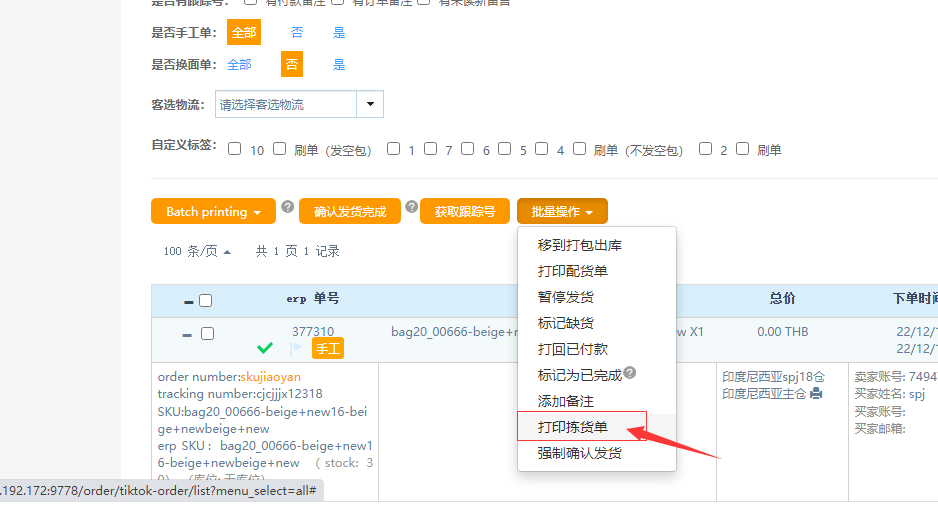The height and width of the screenshot is (506, 938).
Task: Open the skujiaoyan order number link
Action: [270, 377]
